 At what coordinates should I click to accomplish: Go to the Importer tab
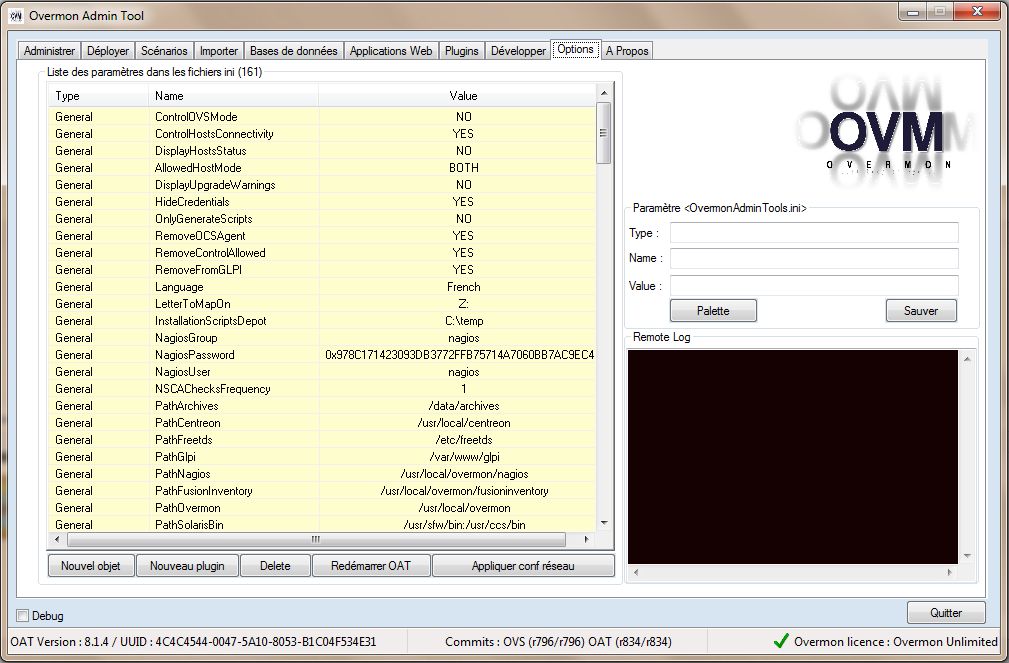219,51
